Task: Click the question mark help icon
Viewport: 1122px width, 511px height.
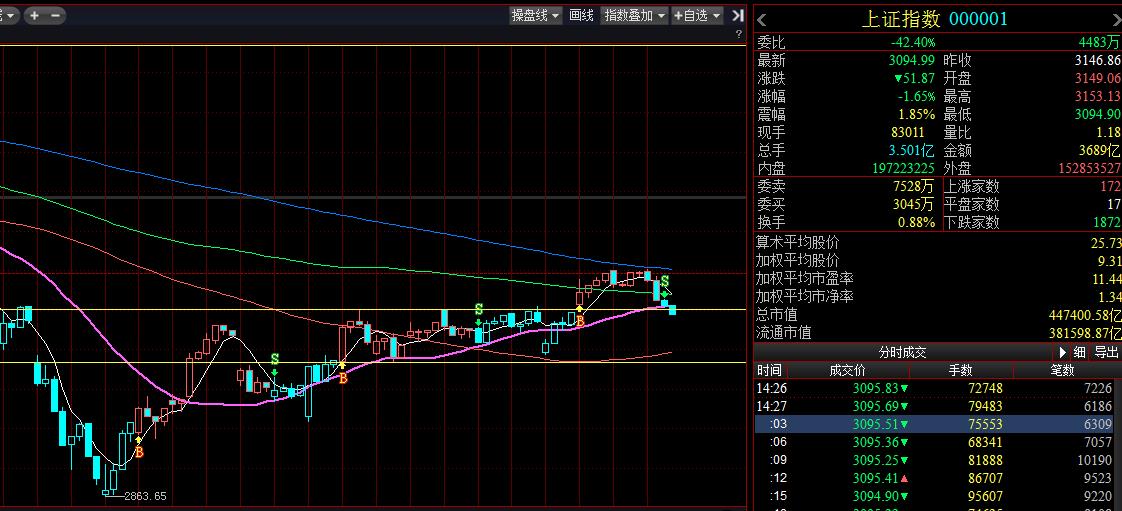Action: point(738,35)
